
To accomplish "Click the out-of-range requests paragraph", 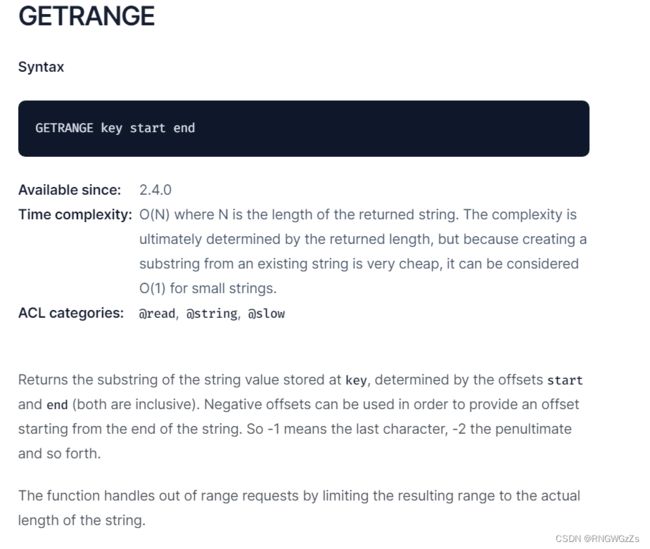I will point(299,508).
